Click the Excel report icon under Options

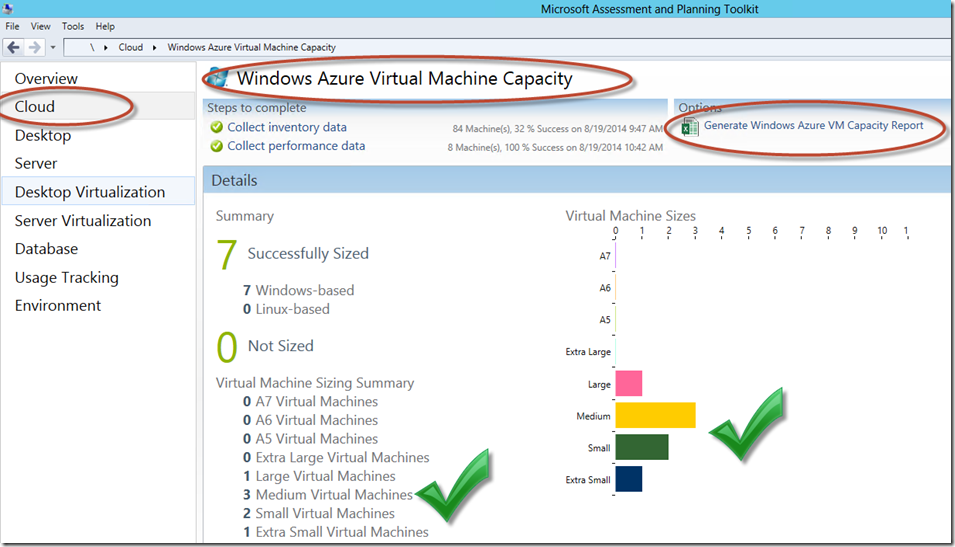[689, 127]
